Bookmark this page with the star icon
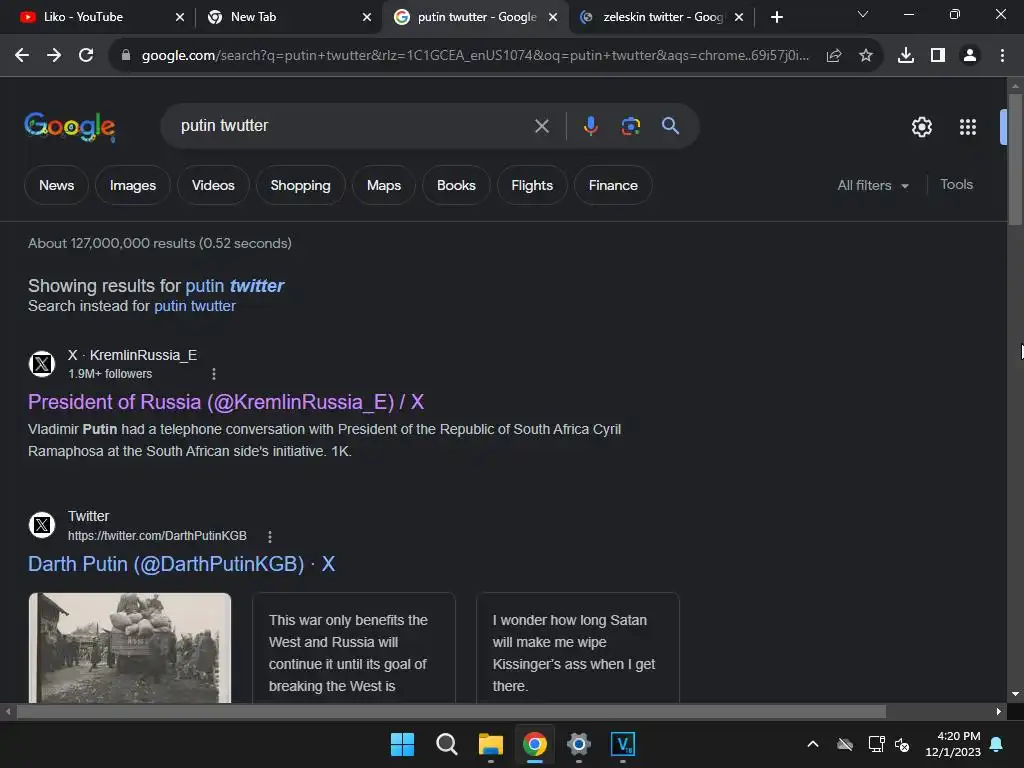Viewport: 1024px width, 768px height. [x=866, y=56]
